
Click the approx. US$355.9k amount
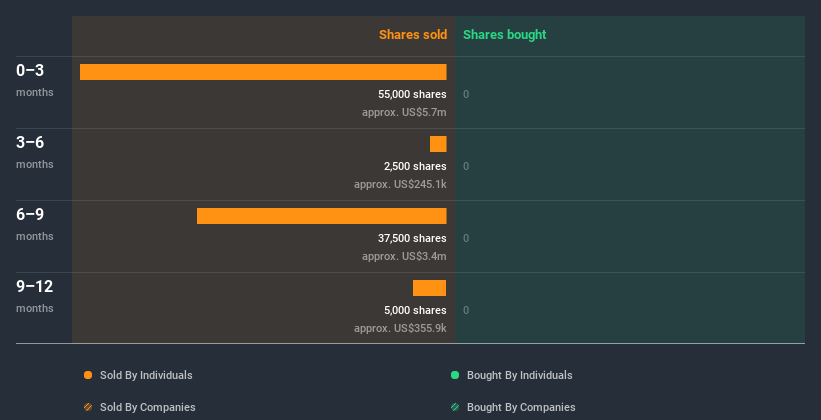click(400, 328)
